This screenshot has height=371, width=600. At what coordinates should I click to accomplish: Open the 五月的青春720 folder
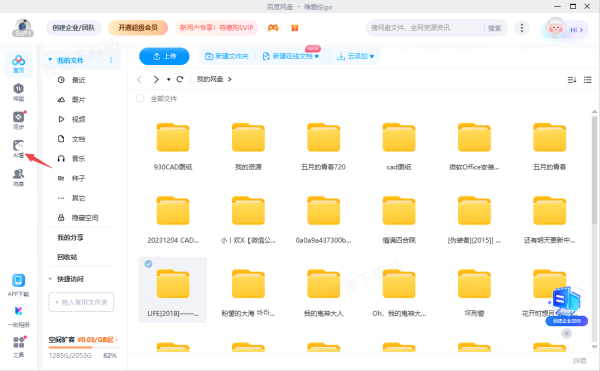(323, 145)
